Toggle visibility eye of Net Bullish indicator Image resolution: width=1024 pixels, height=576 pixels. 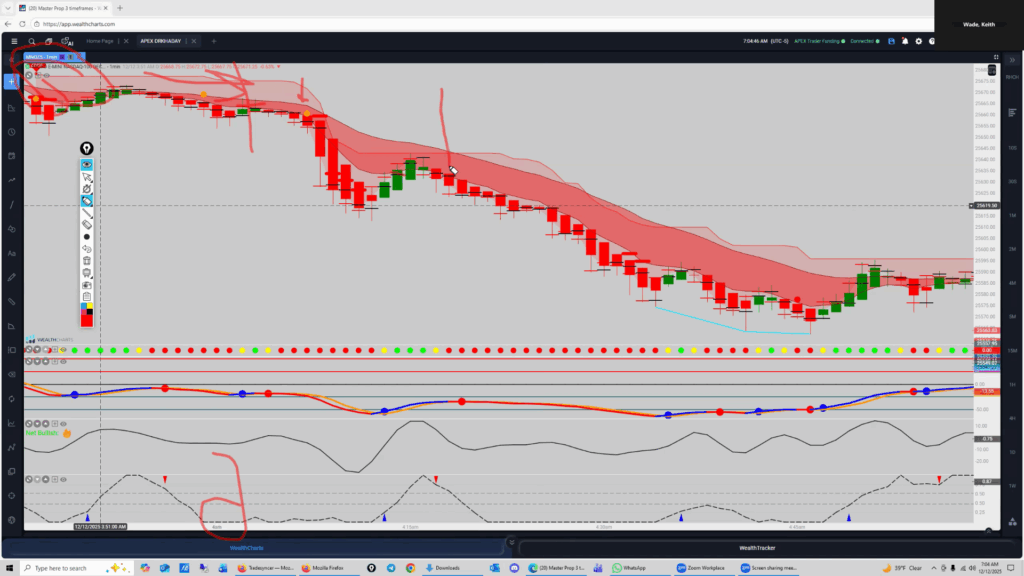tap(63, 423)
